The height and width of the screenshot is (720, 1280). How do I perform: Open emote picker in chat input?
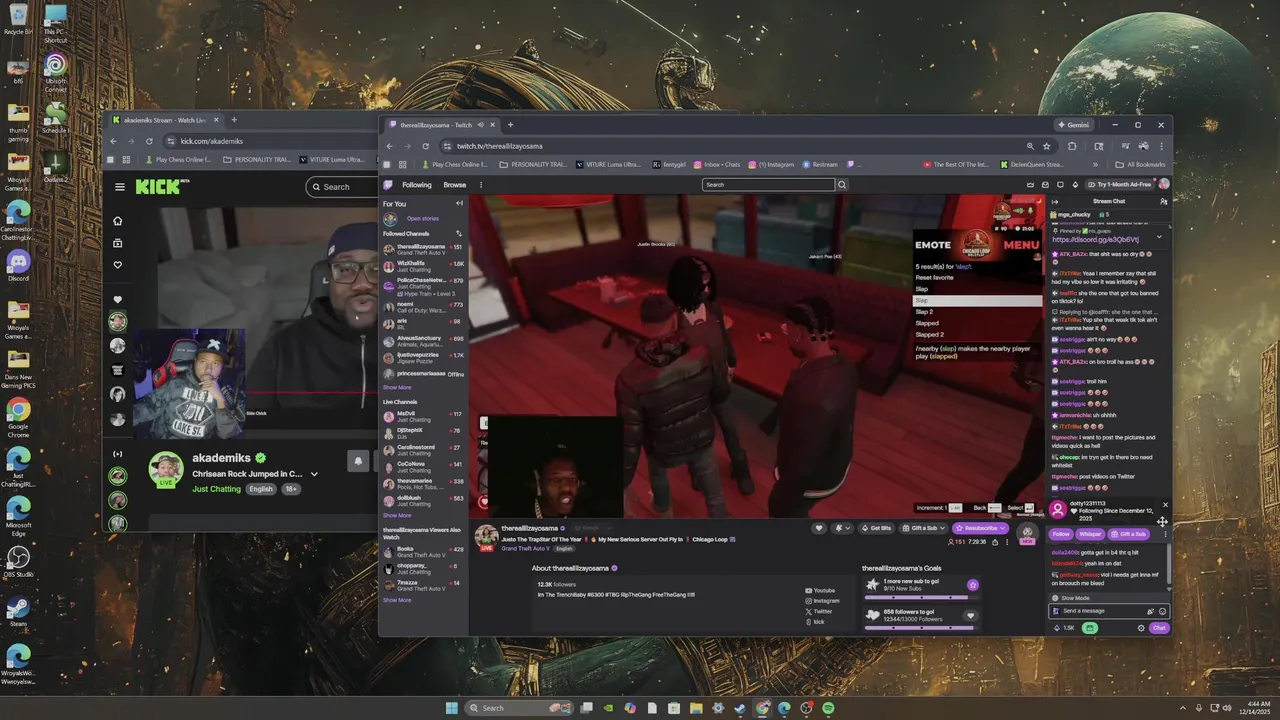[x=1162, y=611]
